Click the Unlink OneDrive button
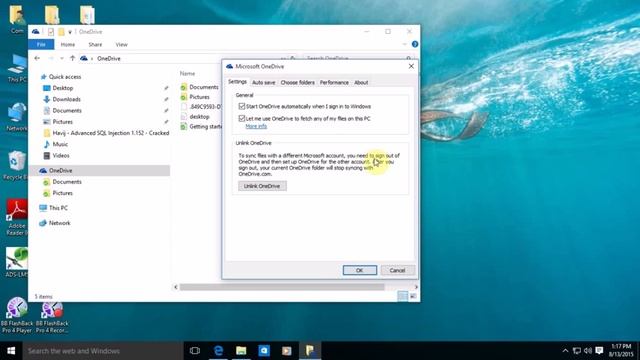This screenshot has height=360, width=640. click(262, 186)
